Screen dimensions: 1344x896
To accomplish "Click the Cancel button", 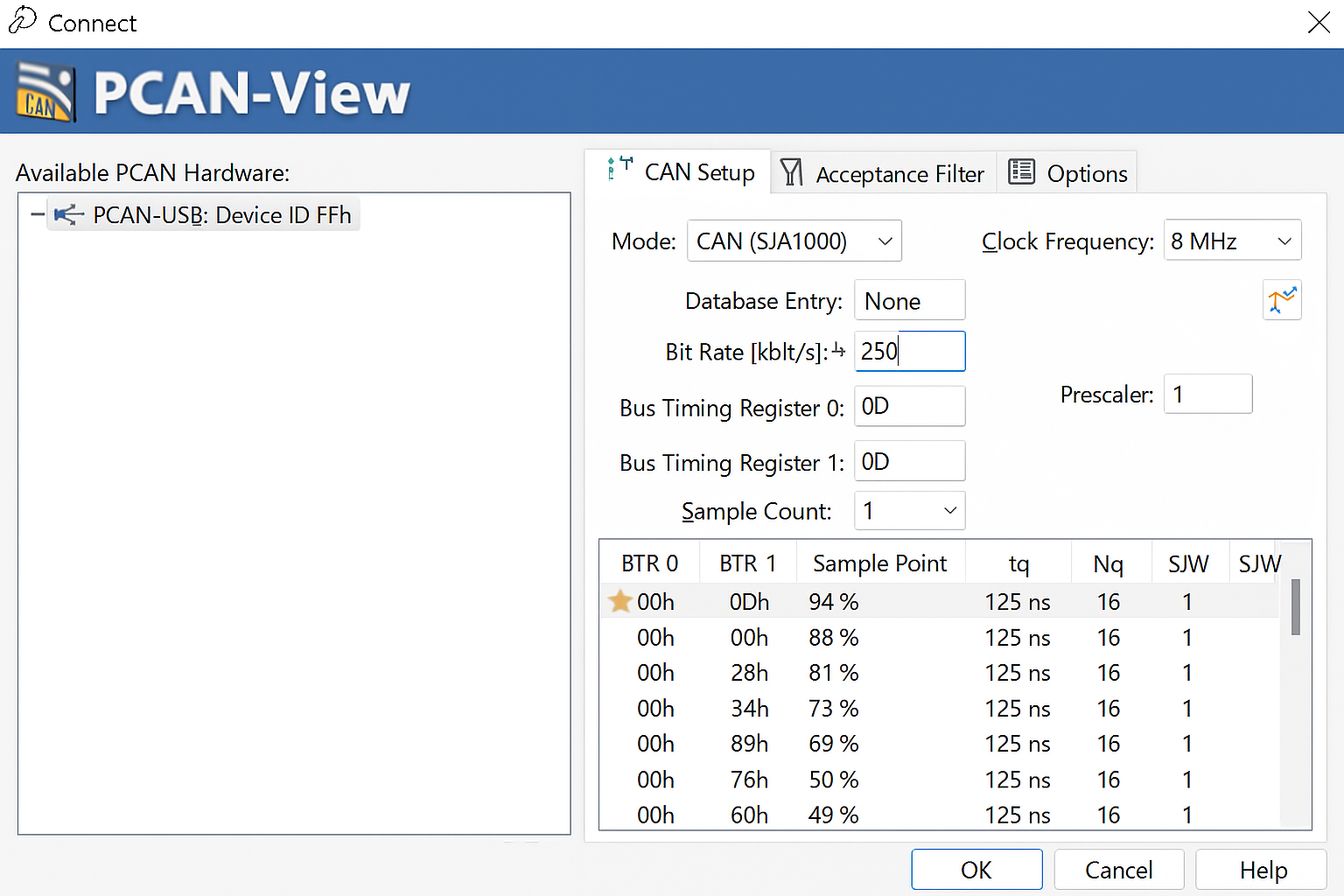I will pyautogui.click(x=1118, y=870).
